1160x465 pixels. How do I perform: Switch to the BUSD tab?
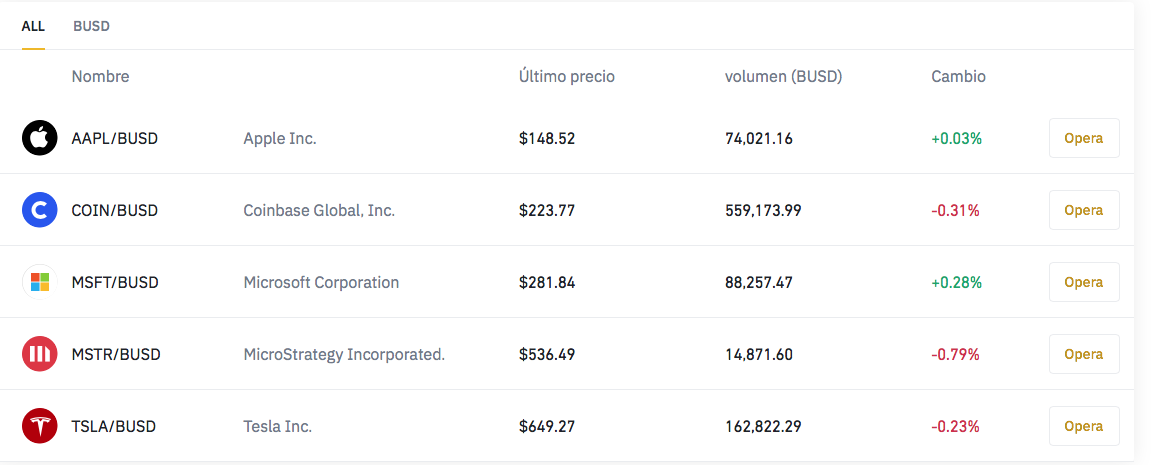coord(91,27)
